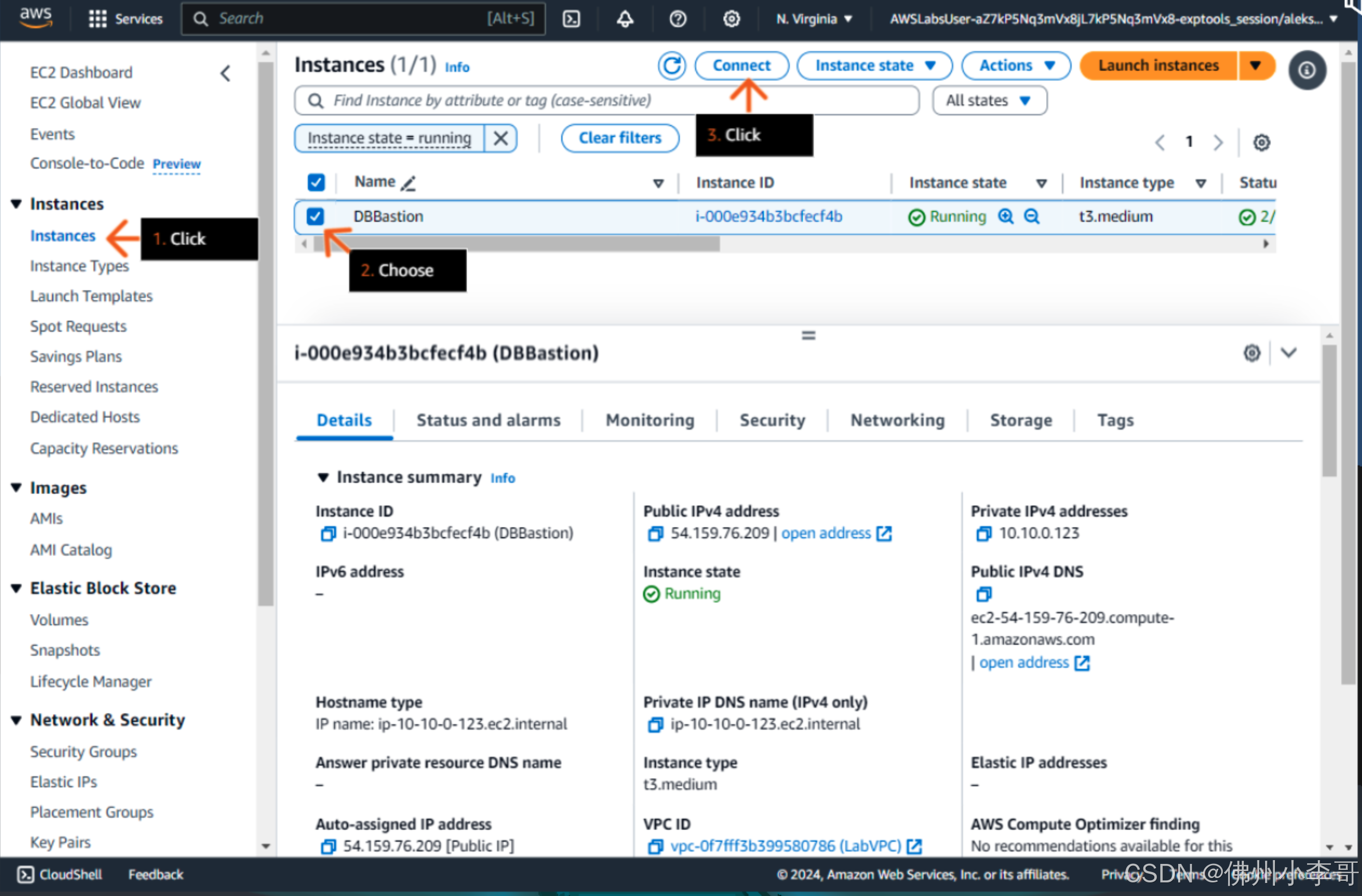Sort by the Name column arrow
Screen dimensions: 1362x896
click(658, 183)
